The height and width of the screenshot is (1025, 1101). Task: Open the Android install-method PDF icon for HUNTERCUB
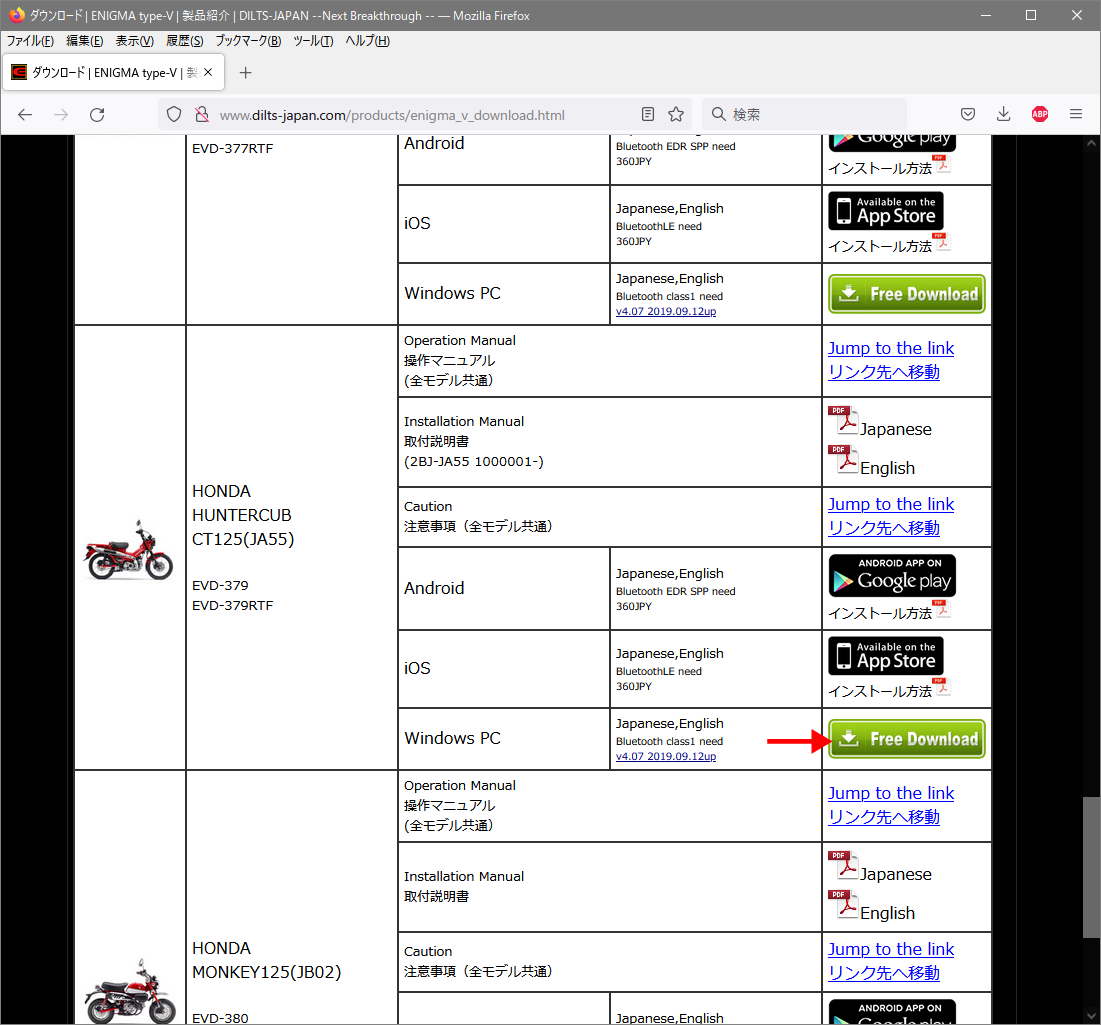pyautogui.click(x=942, y=609)
